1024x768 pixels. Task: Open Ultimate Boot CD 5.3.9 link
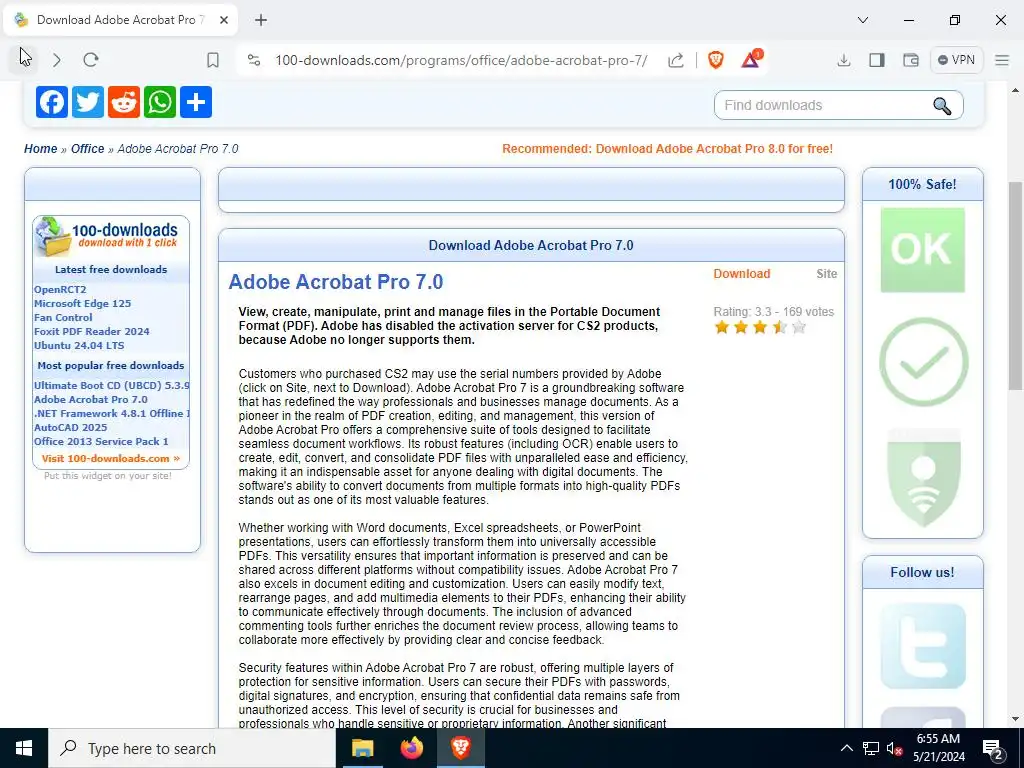[x=112, y=385]
